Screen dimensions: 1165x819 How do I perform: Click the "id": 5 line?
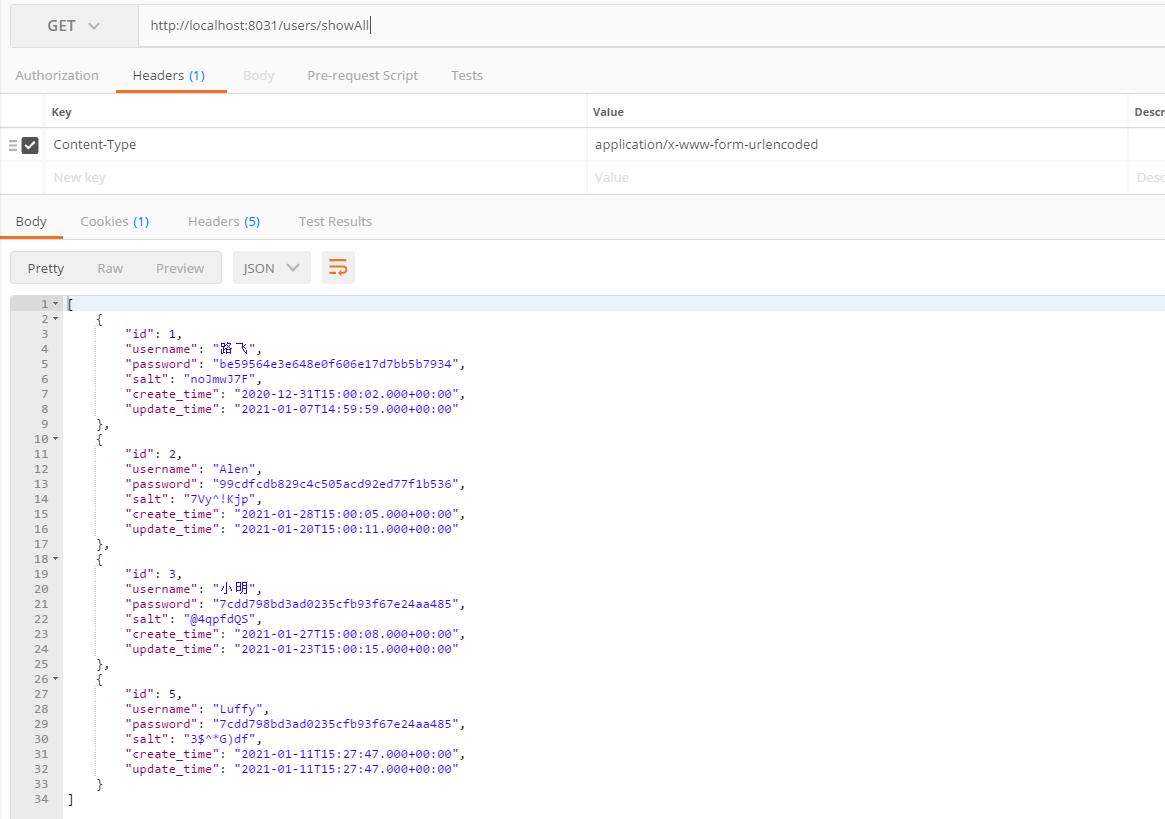tap(153, 694)
